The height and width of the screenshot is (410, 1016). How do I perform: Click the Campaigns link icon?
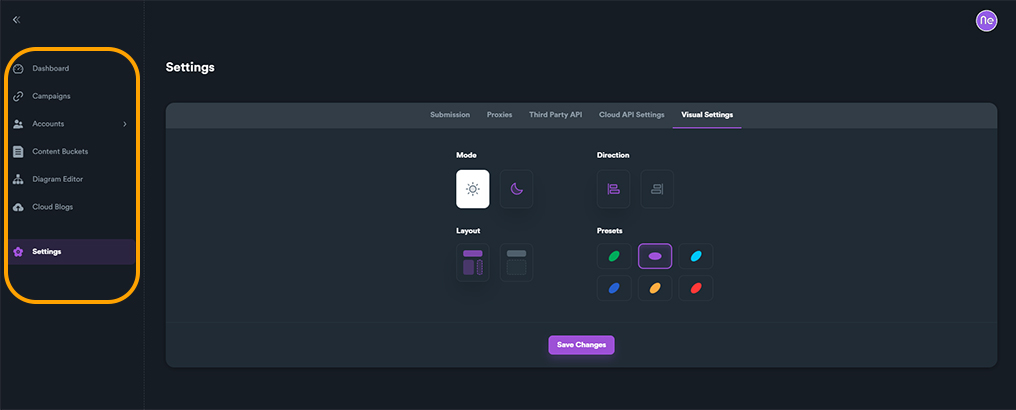(18, 96)
